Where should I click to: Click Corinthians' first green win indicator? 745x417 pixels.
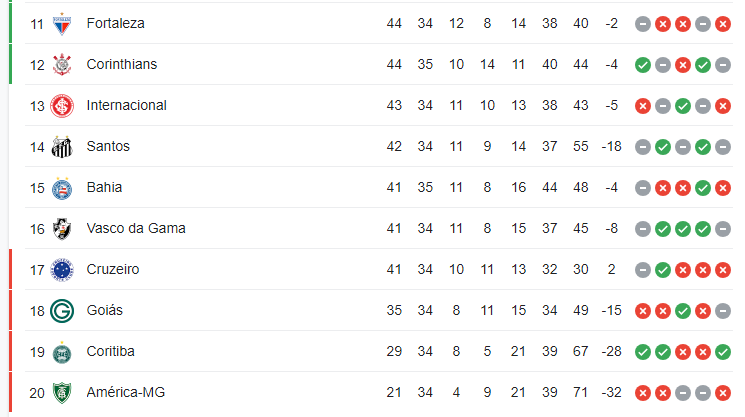[x=643, y=65]
